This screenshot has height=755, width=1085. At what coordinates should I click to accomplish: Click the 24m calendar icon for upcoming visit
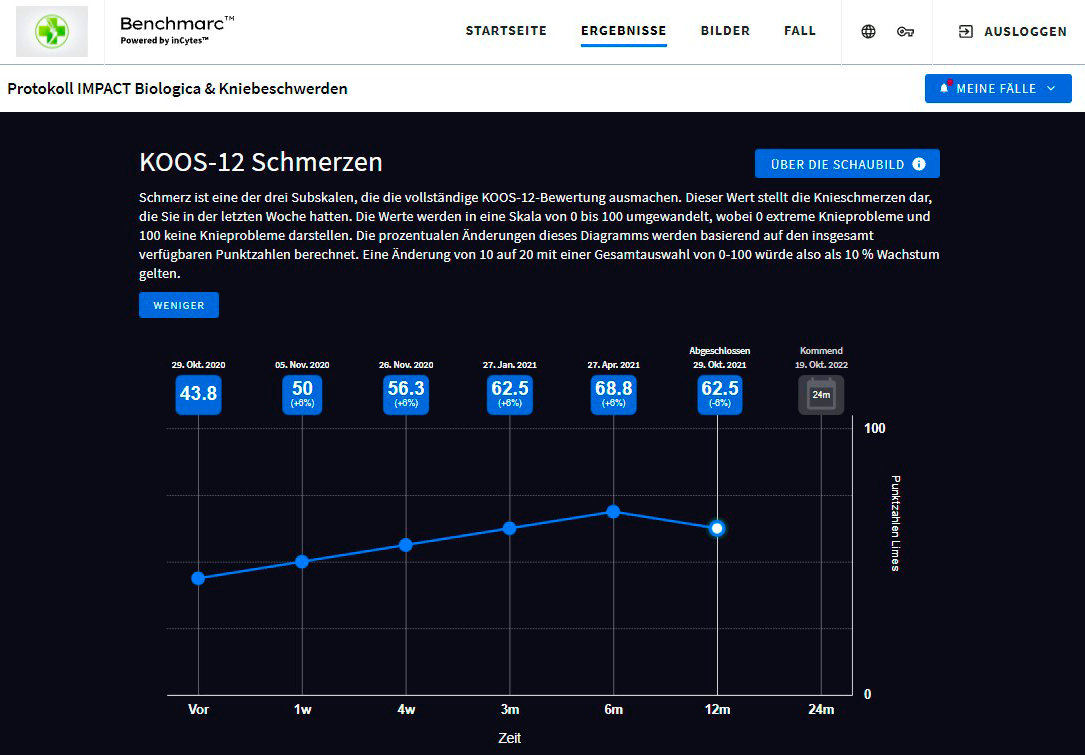(821, 395)
